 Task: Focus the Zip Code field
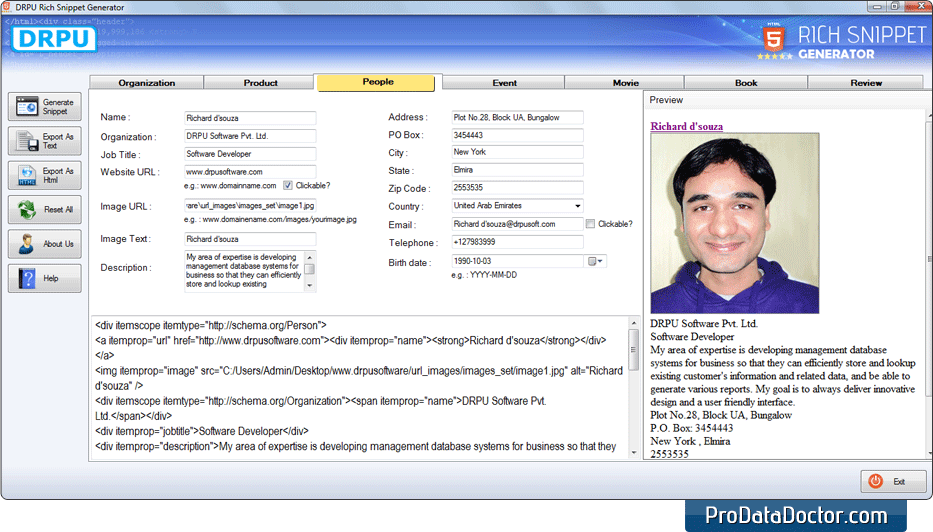click(x=517, y=188)
